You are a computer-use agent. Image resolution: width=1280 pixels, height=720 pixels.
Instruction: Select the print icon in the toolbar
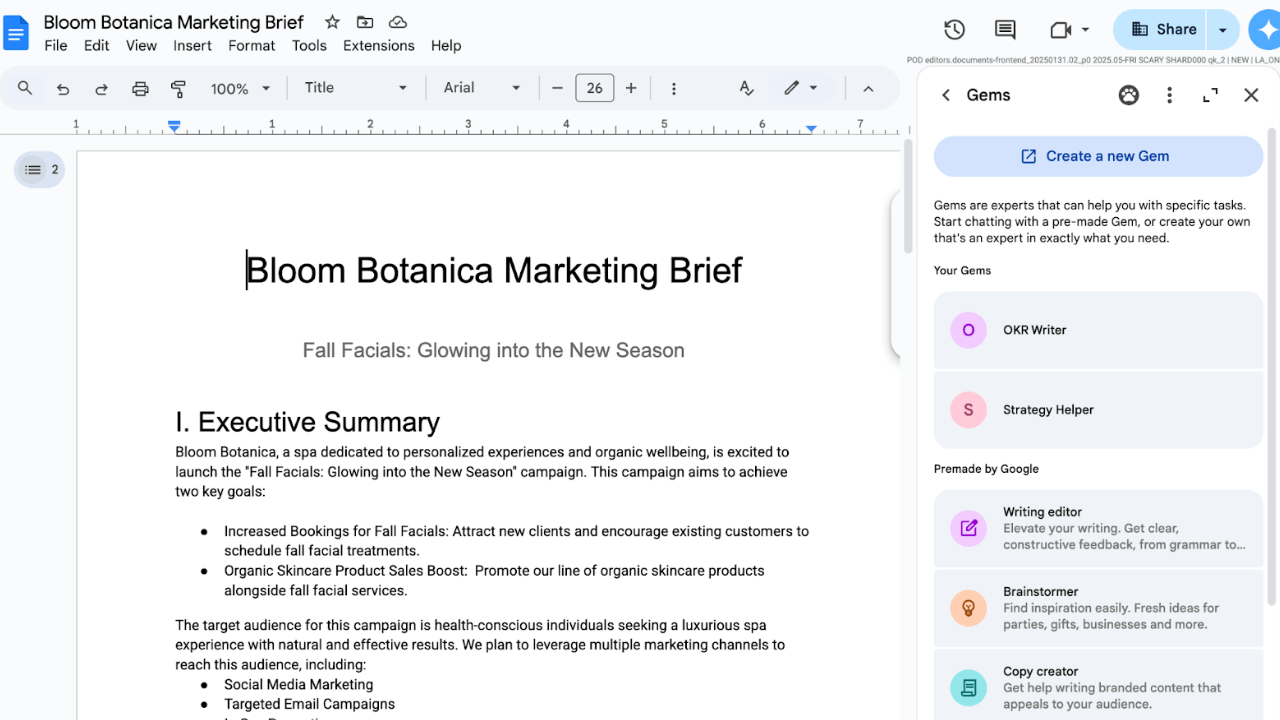(x=140, y=88)
